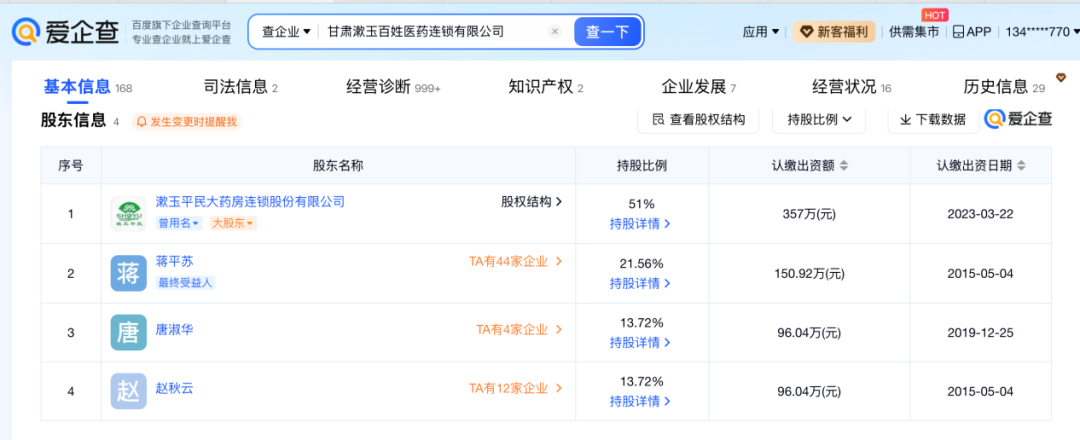This screenshot has width=1080, height=440.
Task: Click the 唐 avatar icon
Action: click(129, 333)
